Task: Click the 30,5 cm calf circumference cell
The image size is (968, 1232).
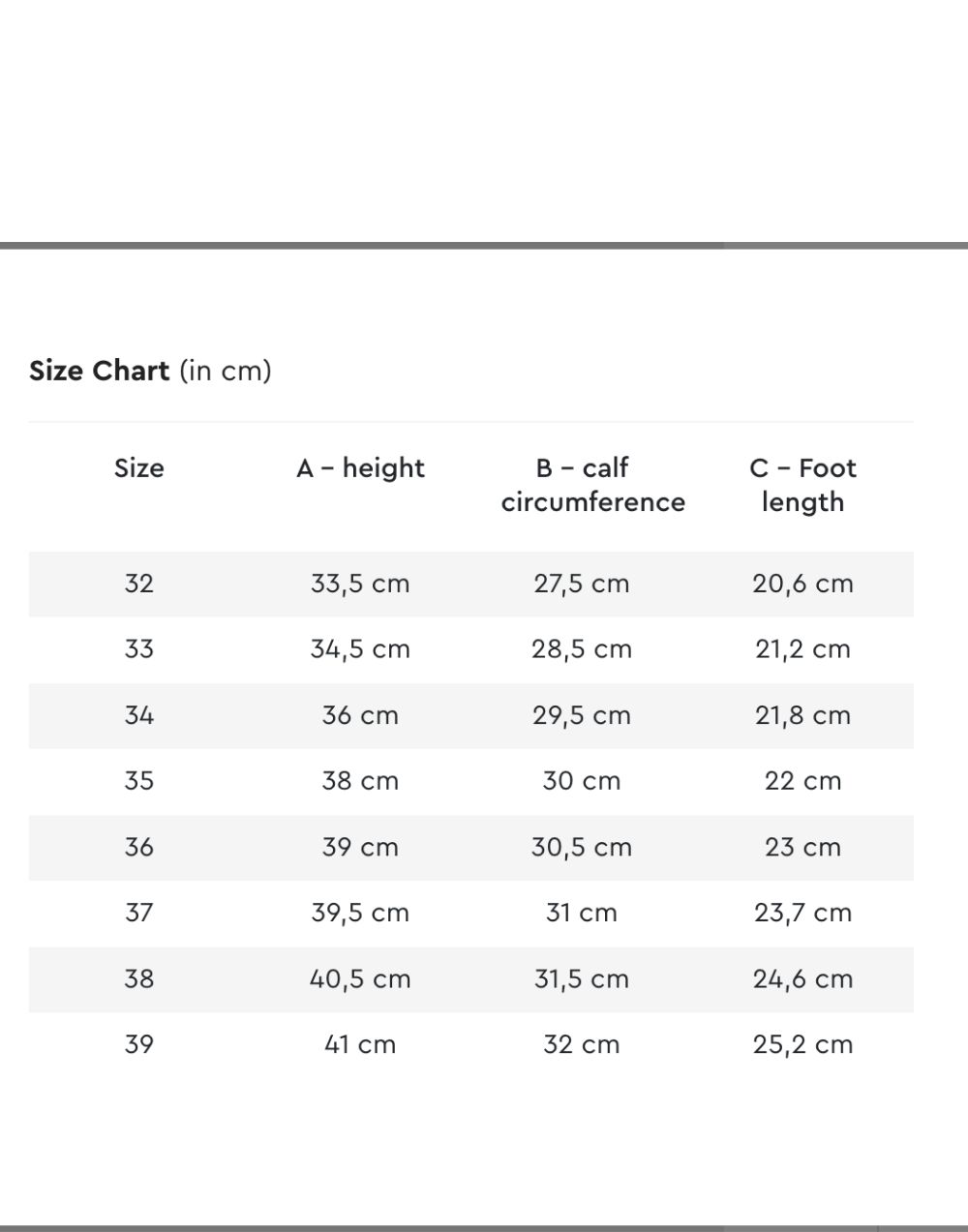Action: [x=582, y=847]
